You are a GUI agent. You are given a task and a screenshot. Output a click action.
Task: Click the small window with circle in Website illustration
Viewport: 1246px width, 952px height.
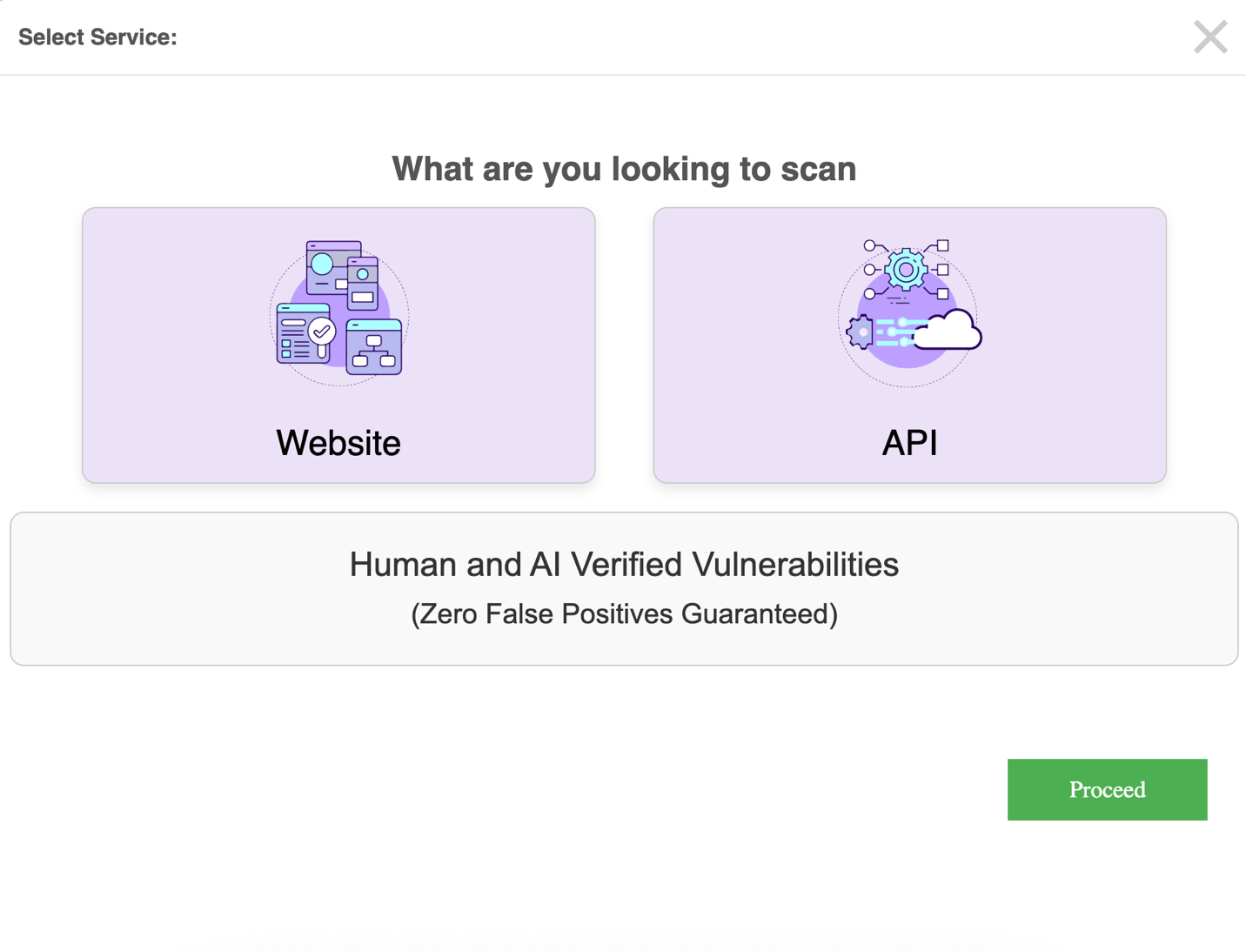(363, 283)
